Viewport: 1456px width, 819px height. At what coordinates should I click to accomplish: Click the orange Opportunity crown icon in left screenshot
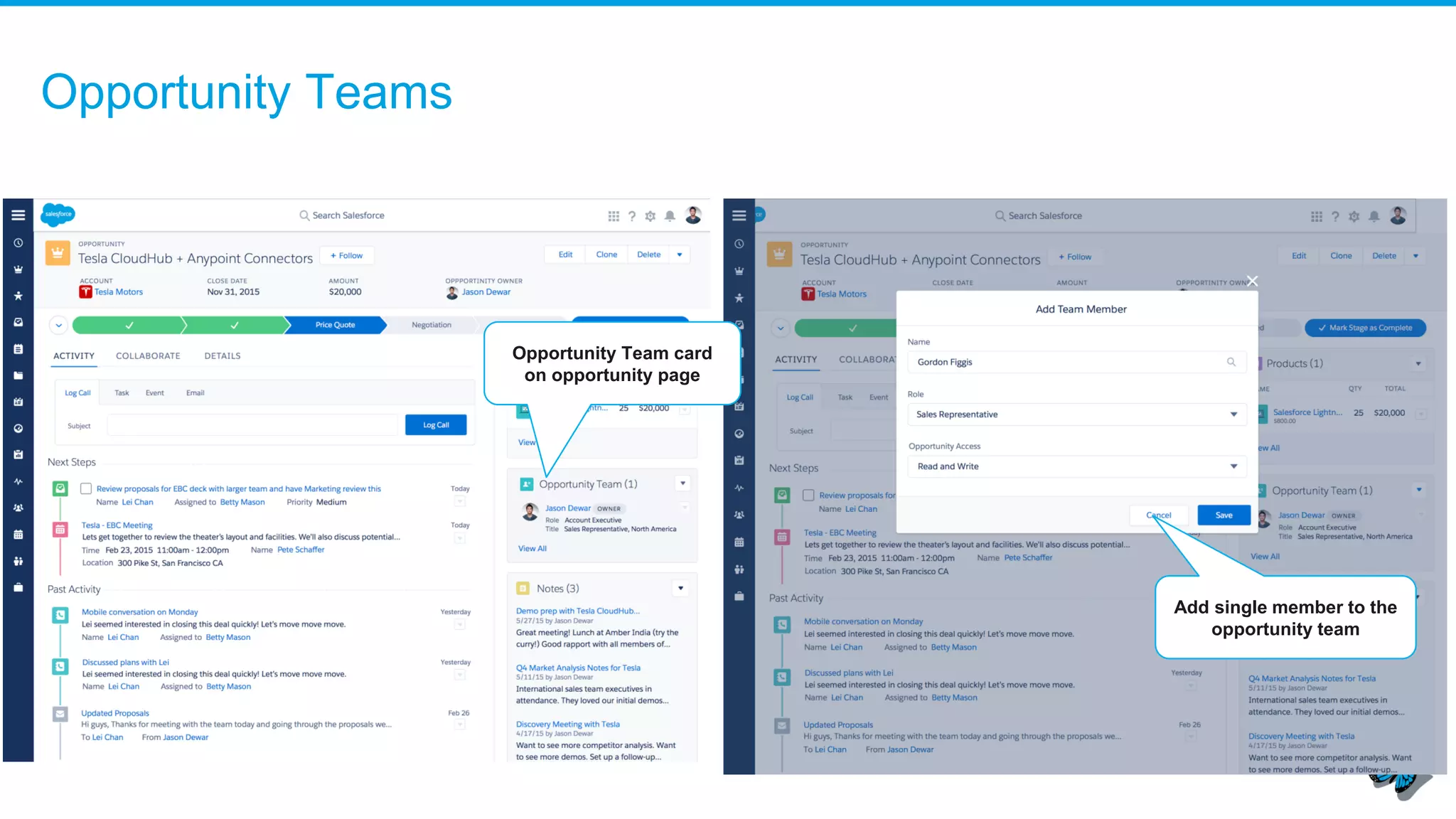point(58,253)
